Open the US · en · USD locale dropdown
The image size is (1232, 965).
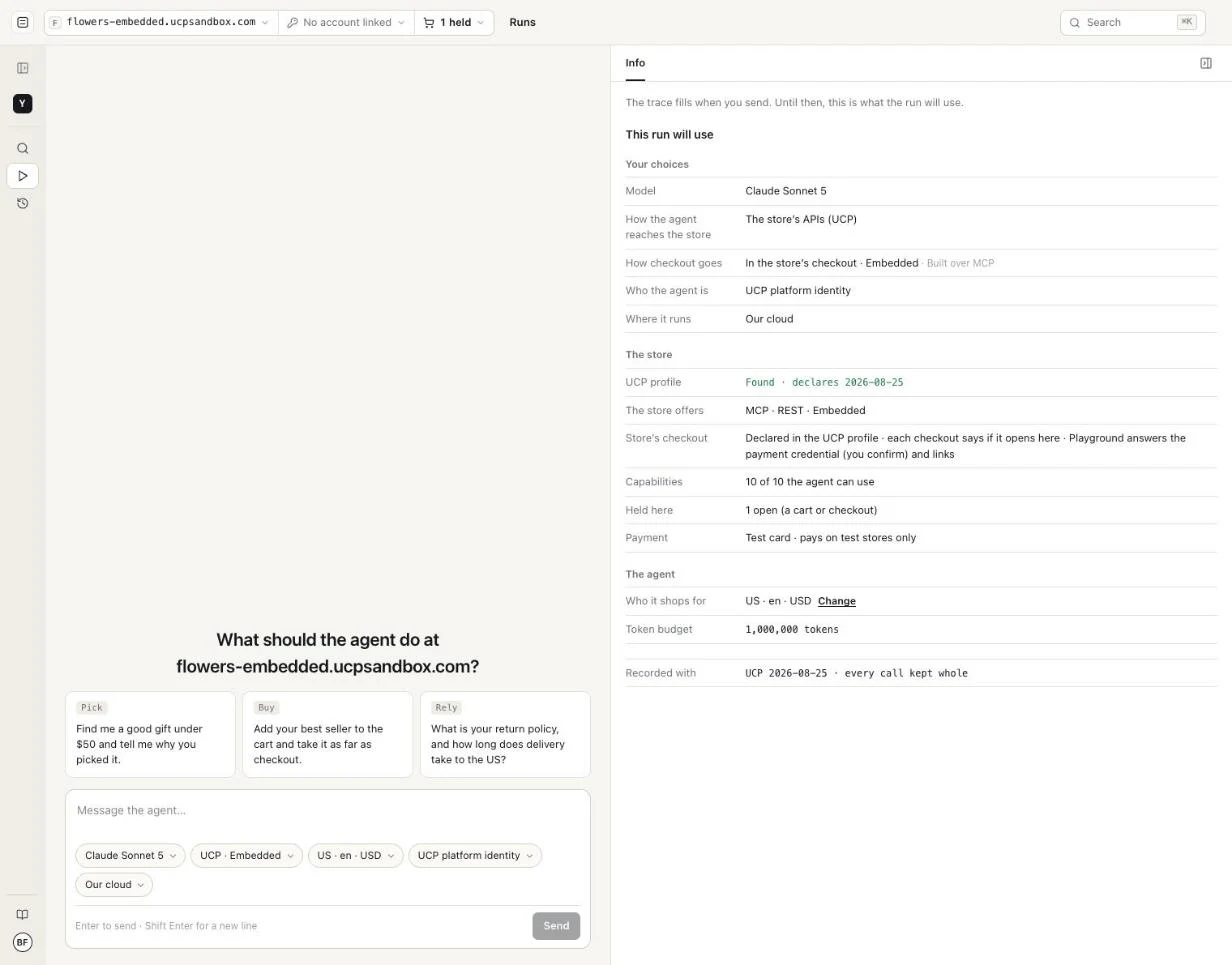tap(355, 855)
